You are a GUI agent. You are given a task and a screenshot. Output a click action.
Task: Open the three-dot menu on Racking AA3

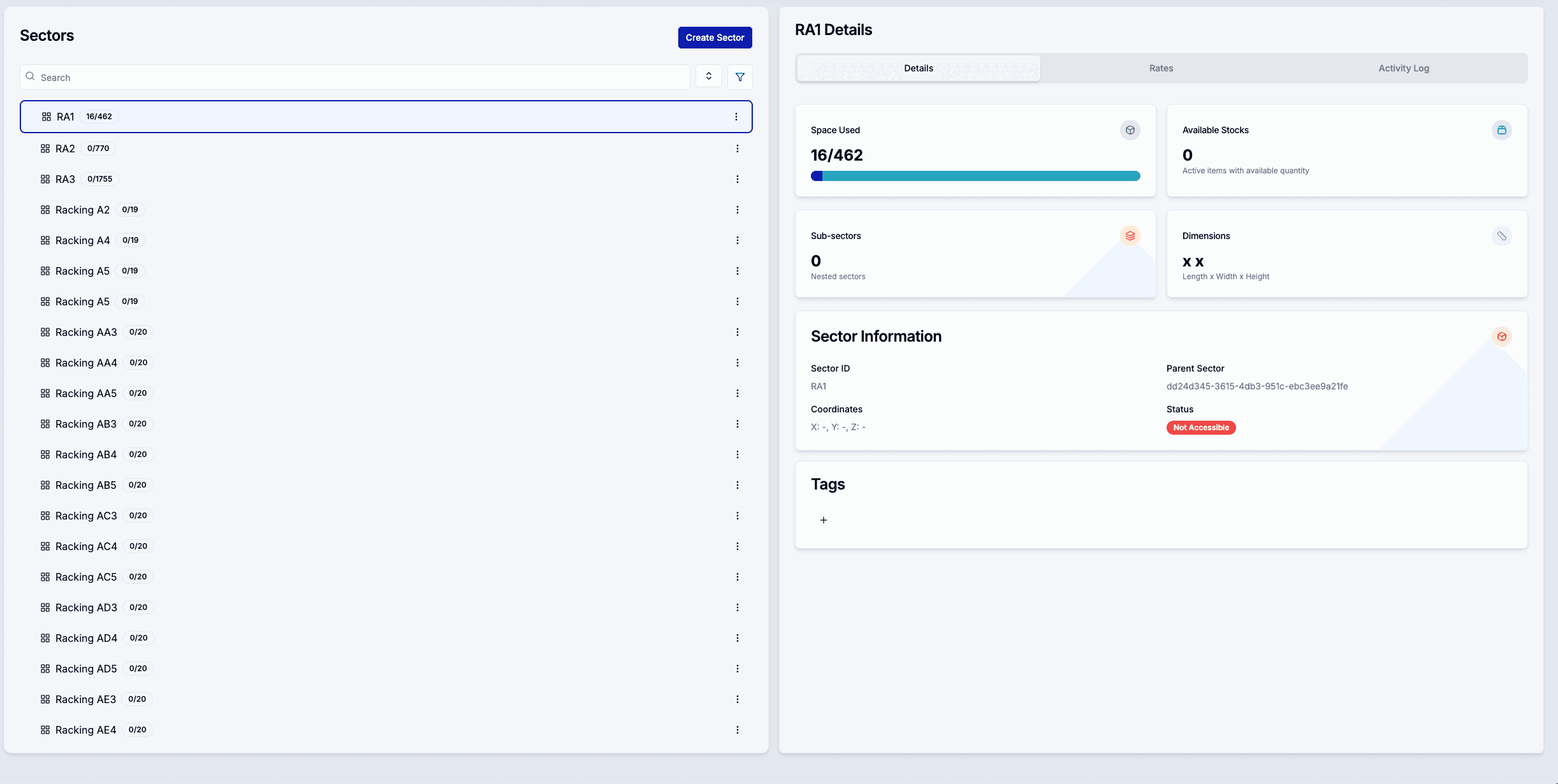(x=737, y=331)
